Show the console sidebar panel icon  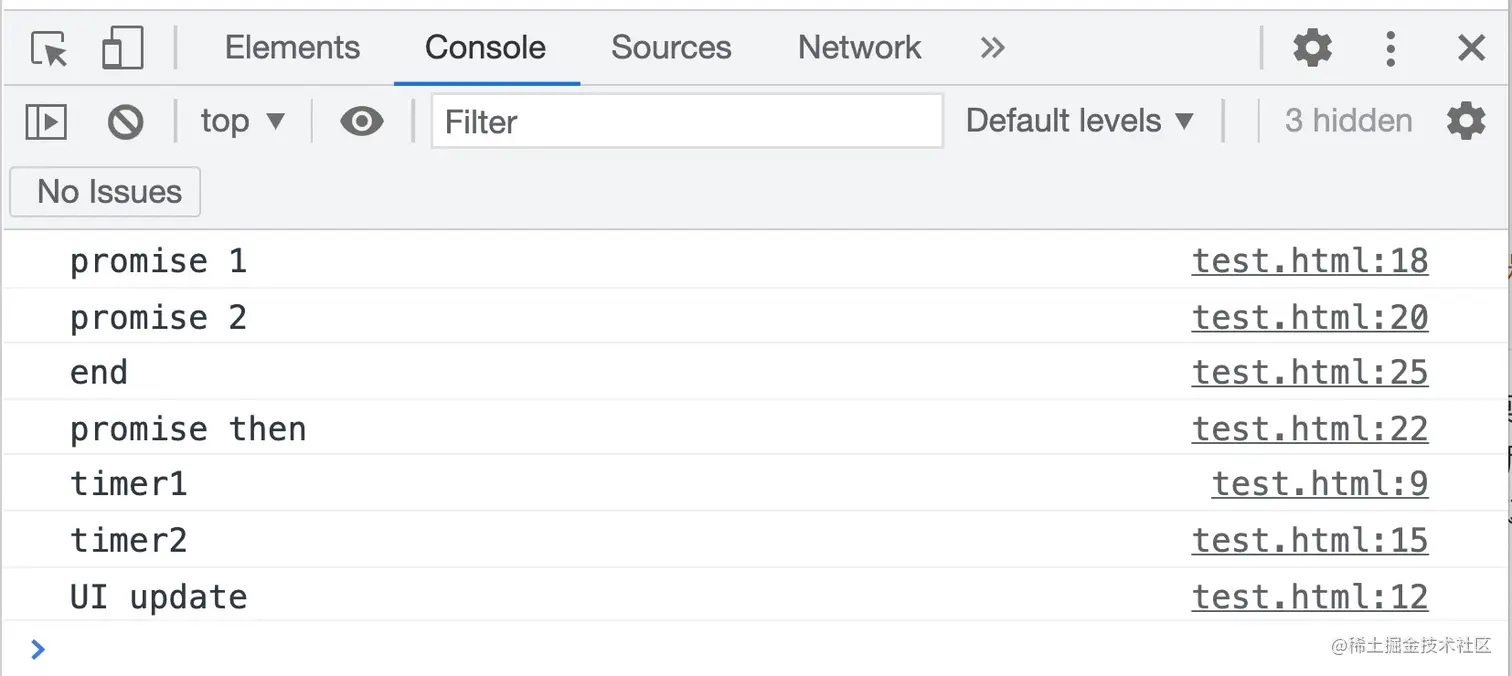(46, 122)
